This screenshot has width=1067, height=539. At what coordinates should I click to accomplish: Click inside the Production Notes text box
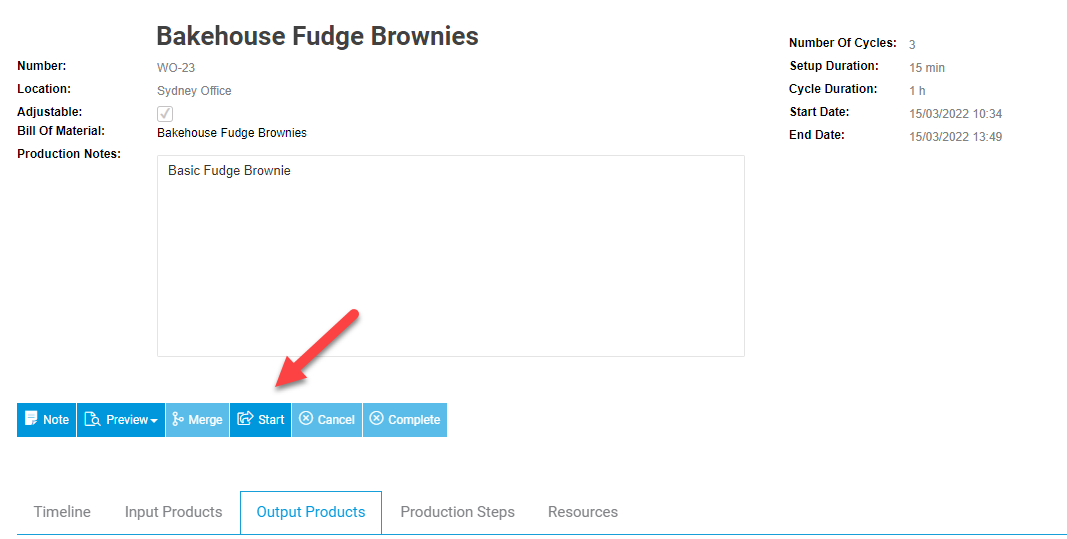coord(450,256)
